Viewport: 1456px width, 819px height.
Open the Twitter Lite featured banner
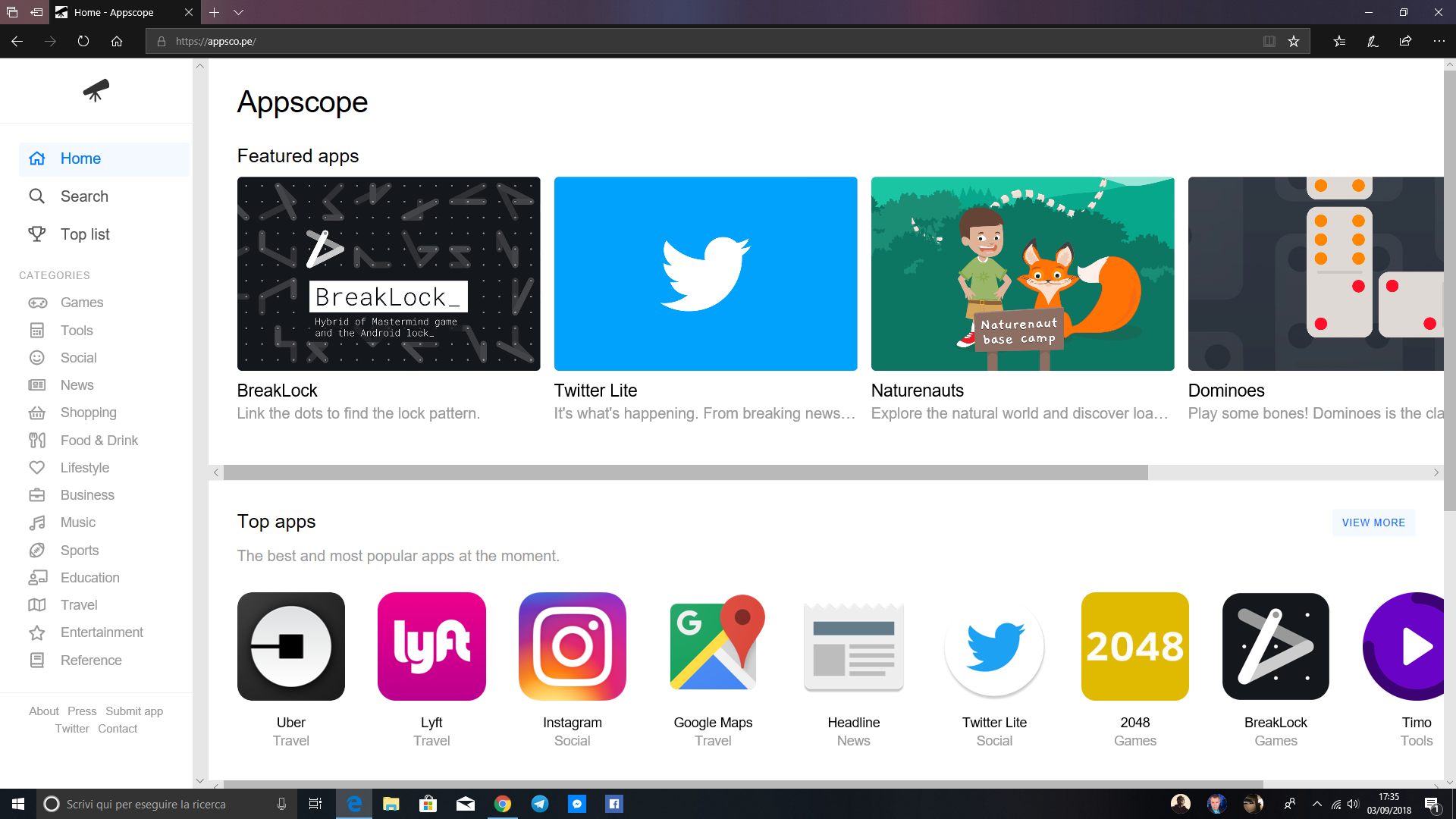706,274
